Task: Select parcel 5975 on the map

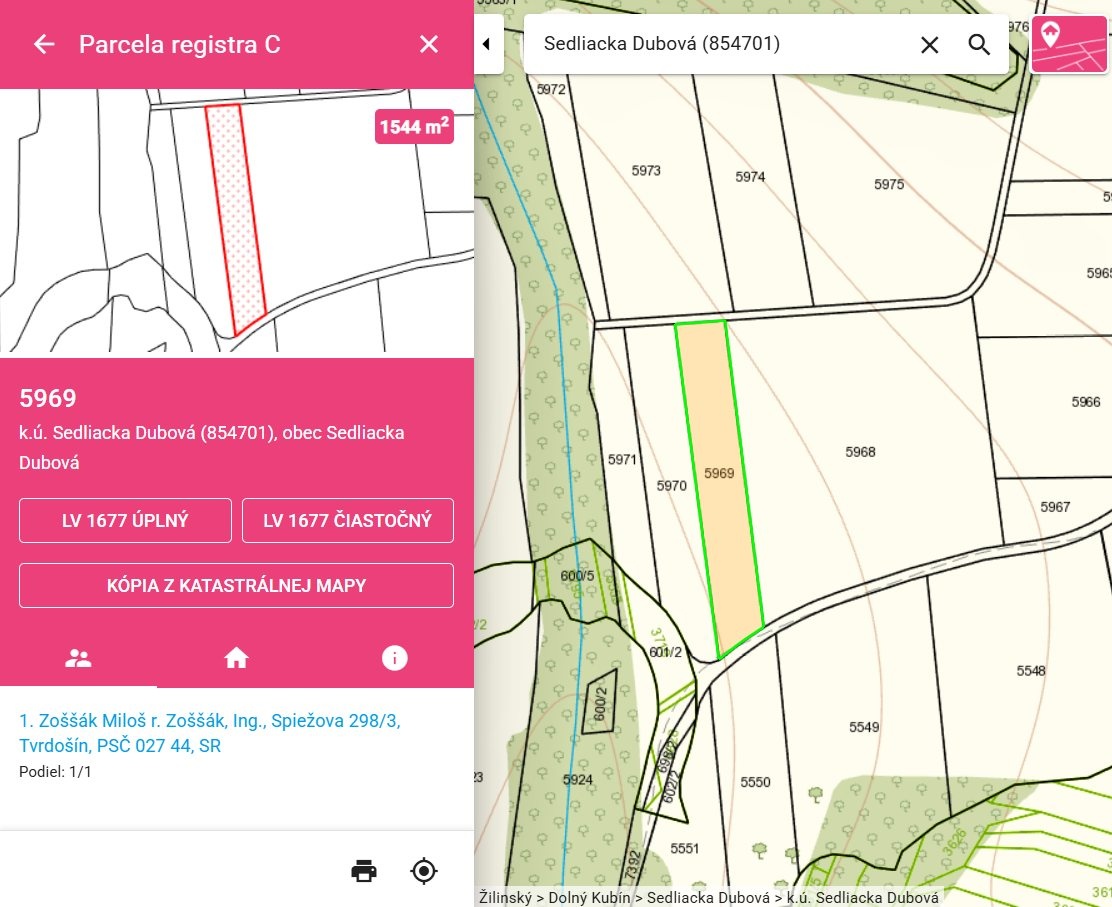Action: [888, 184]
